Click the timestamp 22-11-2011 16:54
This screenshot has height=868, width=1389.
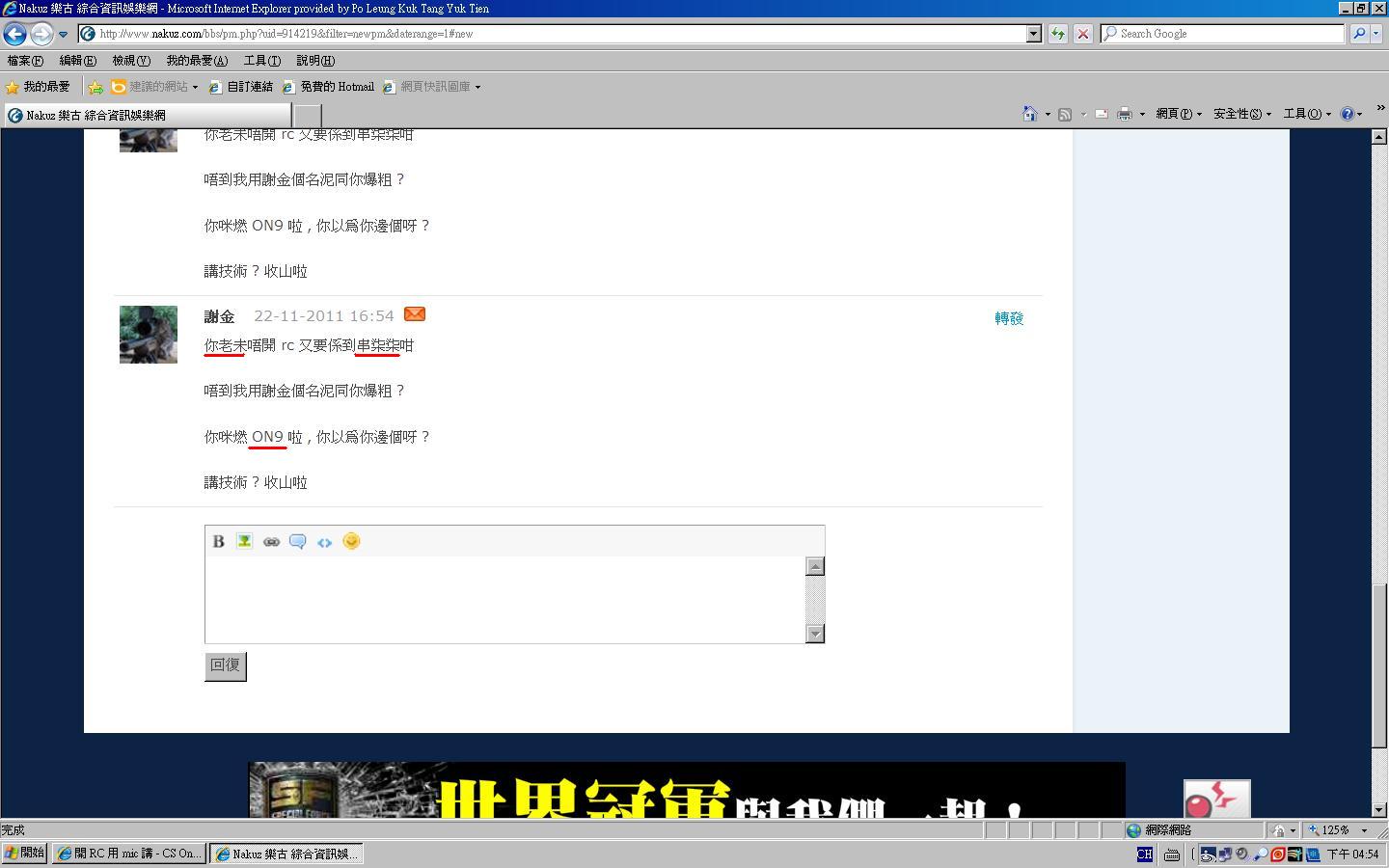click(324, 316)
